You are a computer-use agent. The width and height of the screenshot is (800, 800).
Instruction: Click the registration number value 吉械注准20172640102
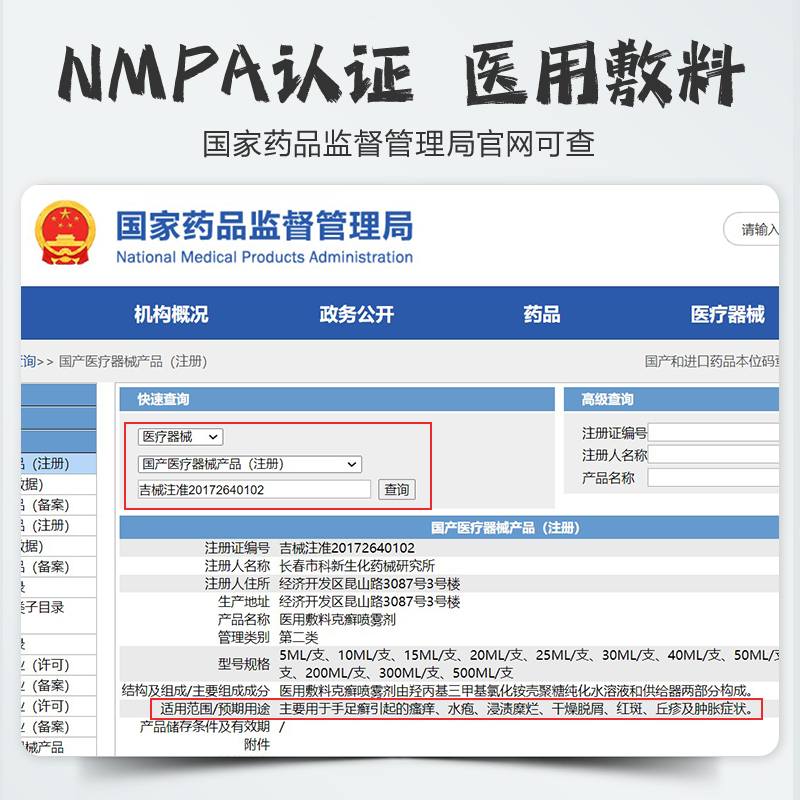[x=347, y=548]
